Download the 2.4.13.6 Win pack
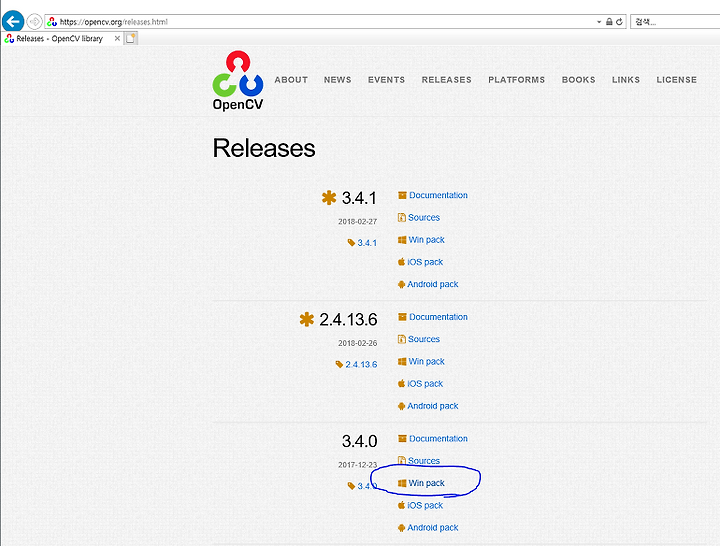The width and height of the screenshot is (720, 546). coord(427,361)
